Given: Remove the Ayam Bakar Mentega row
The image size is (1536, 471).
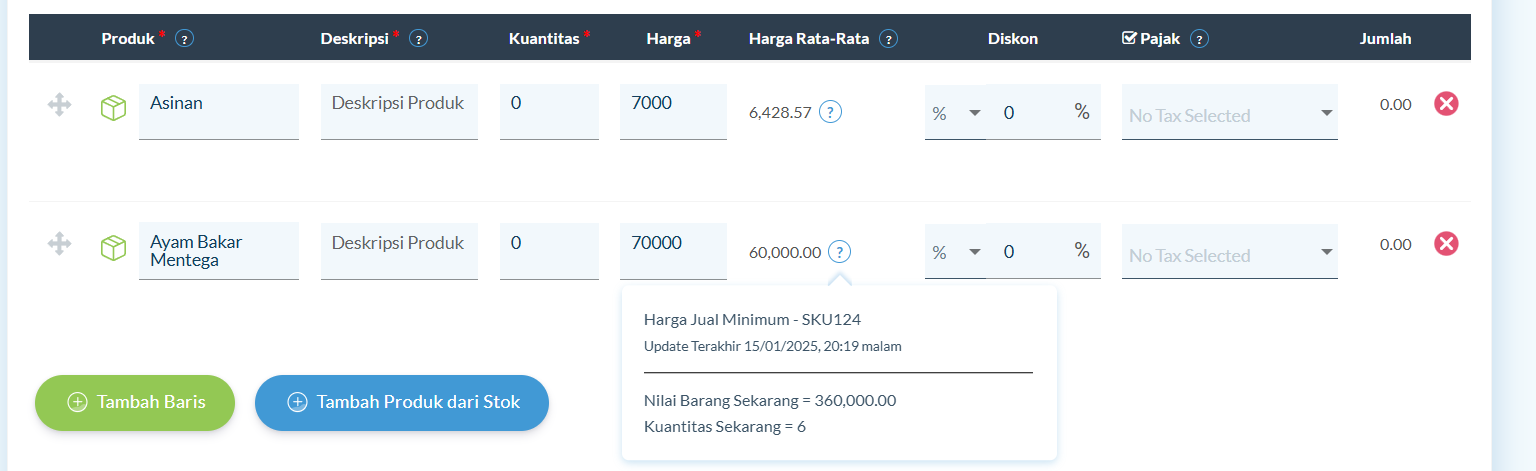Looking at the screenshot, I should [1446, 243].
